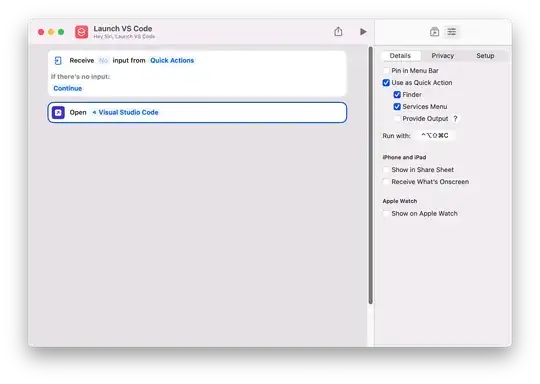This screenshot has height=384, width=540.
Task: Click the Open App action icon
Action: tap(58, 112)
